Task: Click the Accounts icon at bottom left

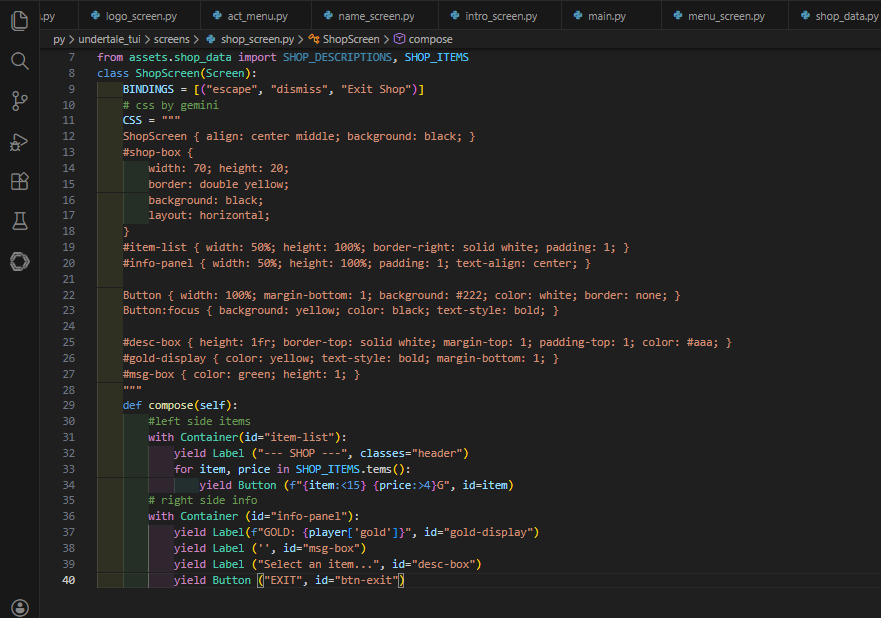Action: point(19,607)
